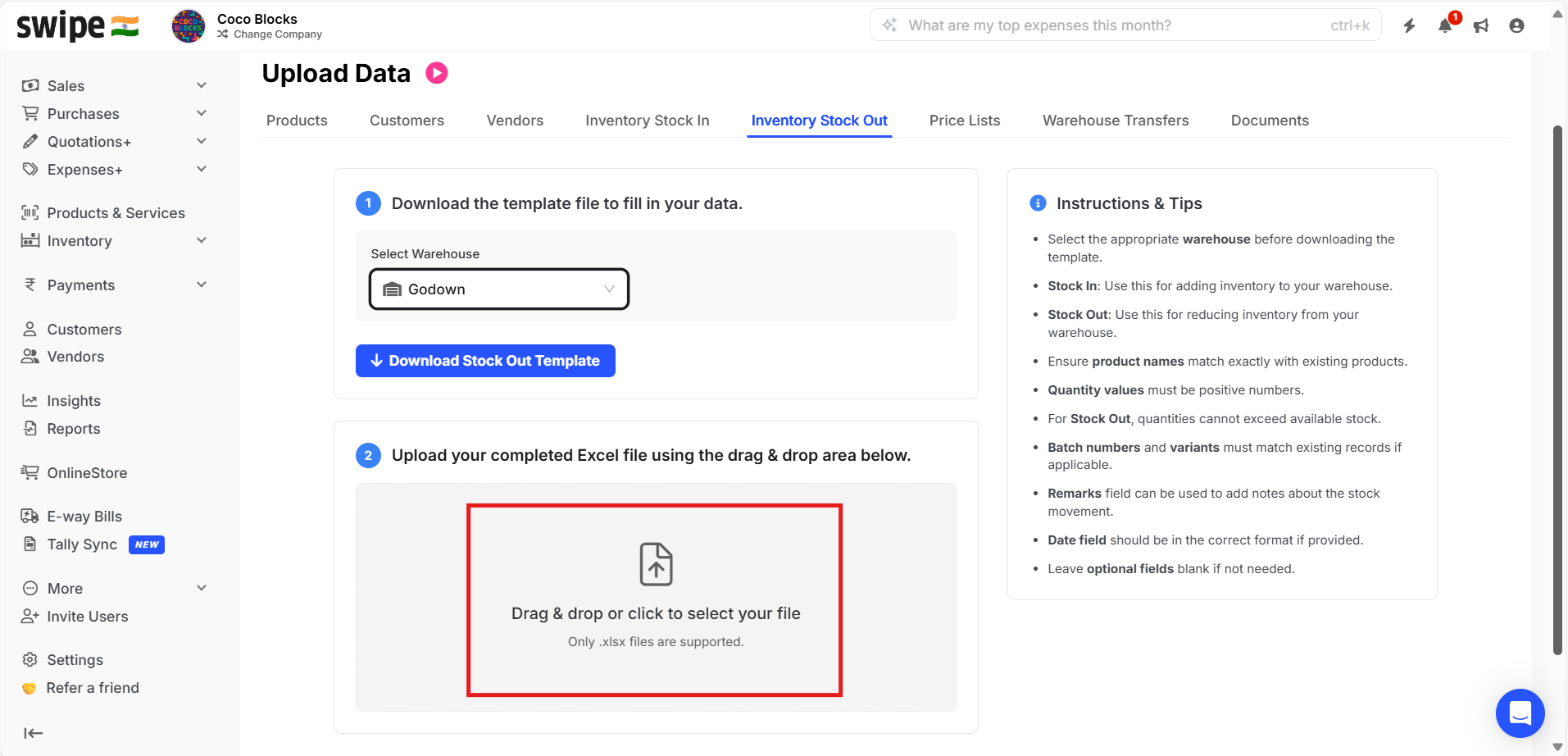Viewport: 1568px width, 756px height.
Task: Switch to the Inventory Stock In tab
Action: pos(647,121)
